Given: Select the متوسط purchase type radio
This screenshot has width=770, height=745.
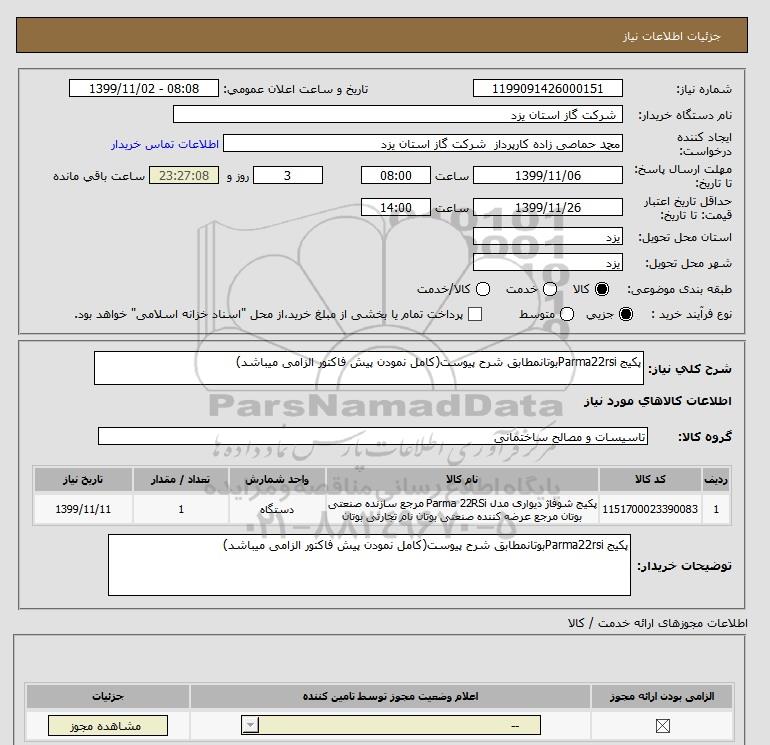Looking at the screenshot, I should click(567, 314).
